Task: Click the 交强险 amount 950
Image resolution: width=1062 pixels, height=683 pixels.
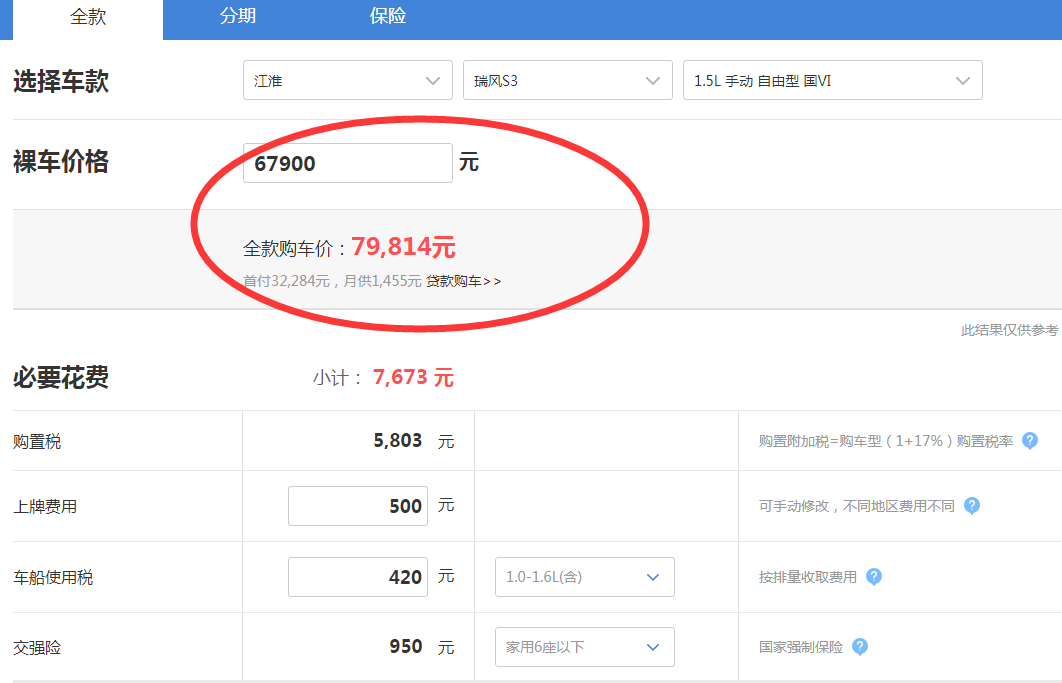Action: pyautogui.click(x=406, y=647)
